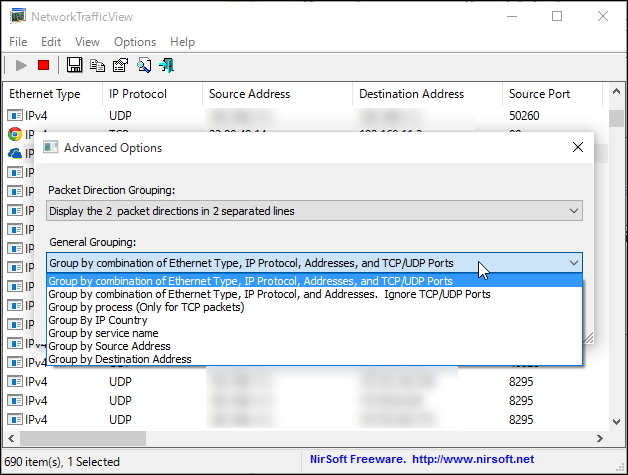
Task: Close the Advanced Options dialog
Action: tap(578, 147)
